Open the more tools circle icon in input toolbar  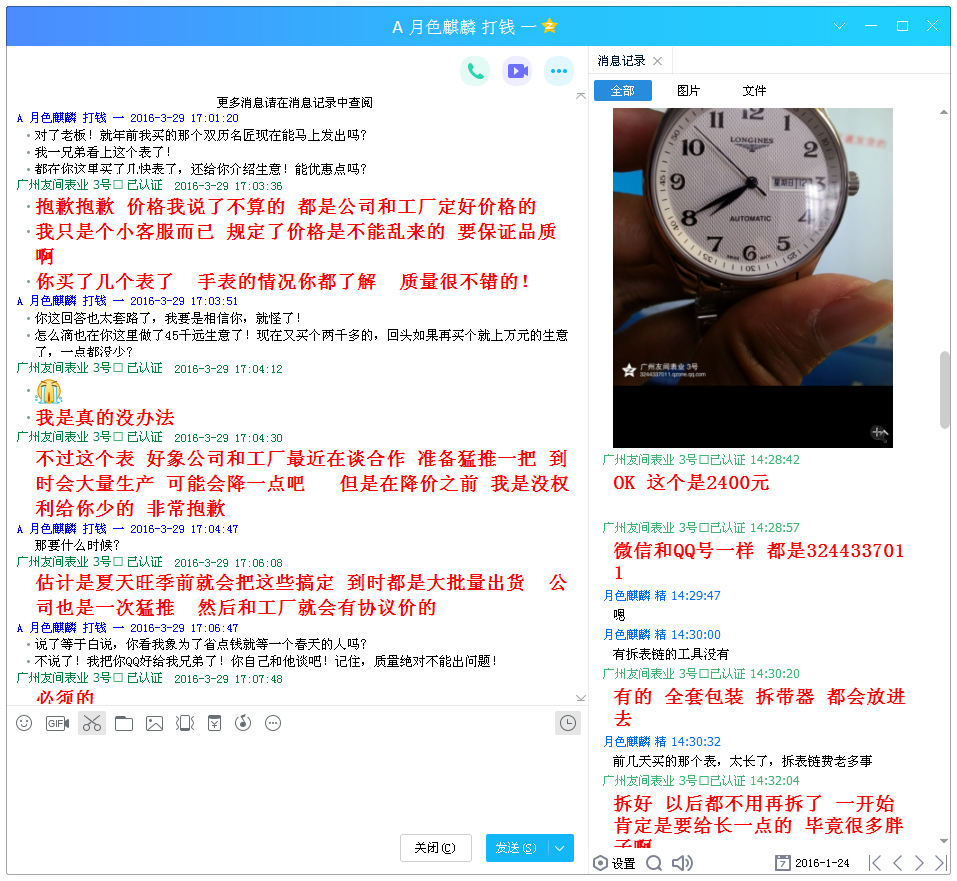(x=273, y=723)
